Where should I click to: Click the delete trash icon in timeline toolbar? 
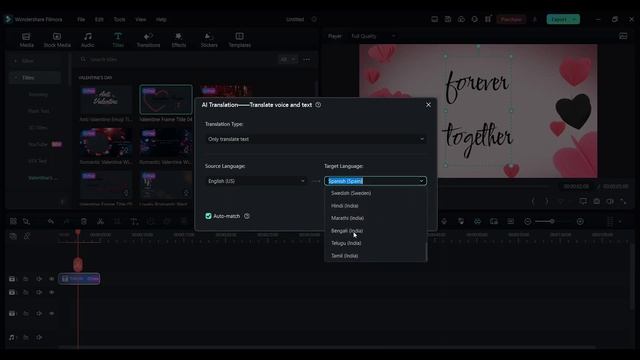tap(84, 221)
